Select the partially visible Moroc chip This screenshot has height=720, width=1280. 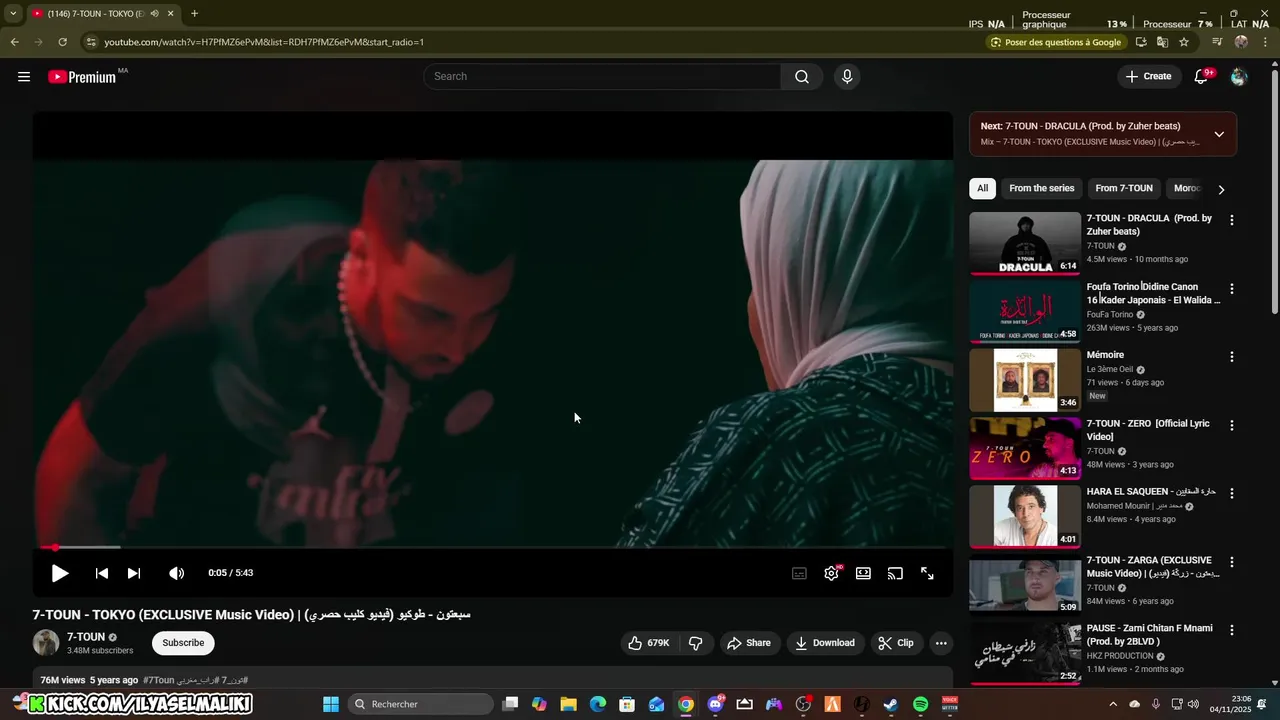tap(1187, 188)
